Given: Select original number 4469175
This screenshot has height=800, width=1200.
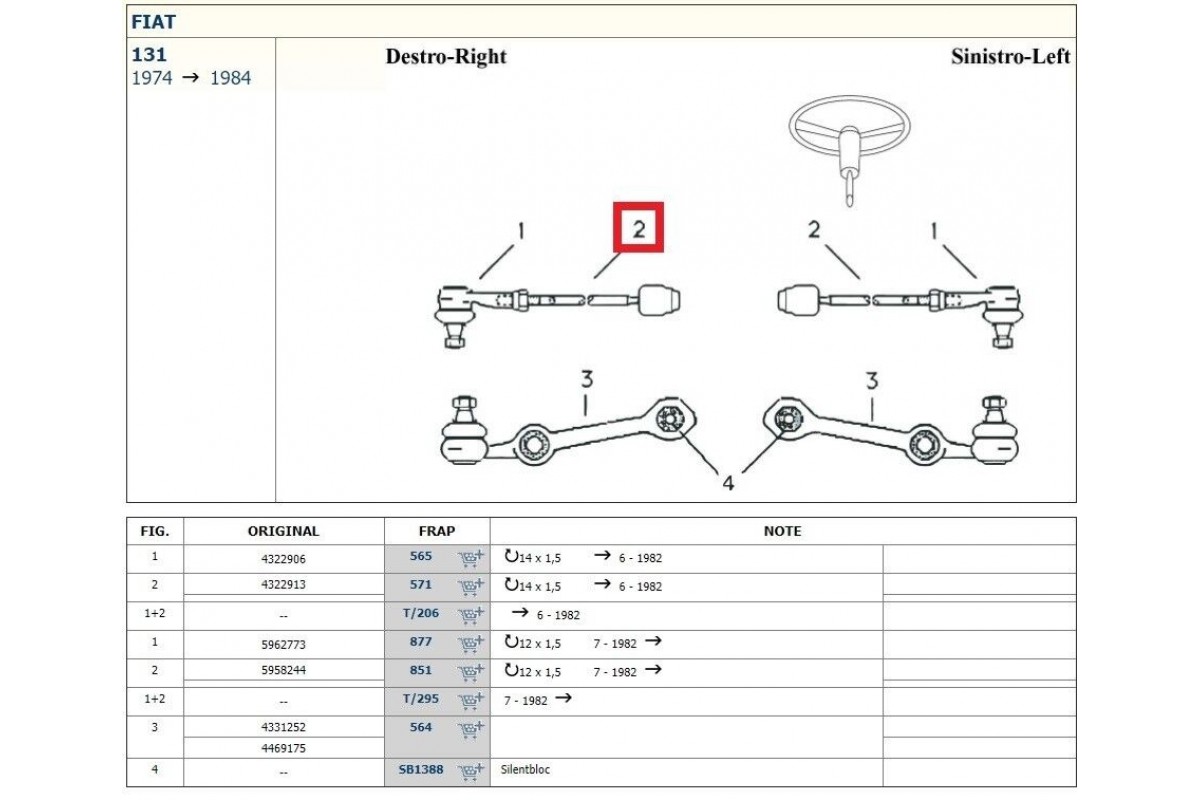Looking at the screenshot, I should pyautogui.click(x=283, y=748).
